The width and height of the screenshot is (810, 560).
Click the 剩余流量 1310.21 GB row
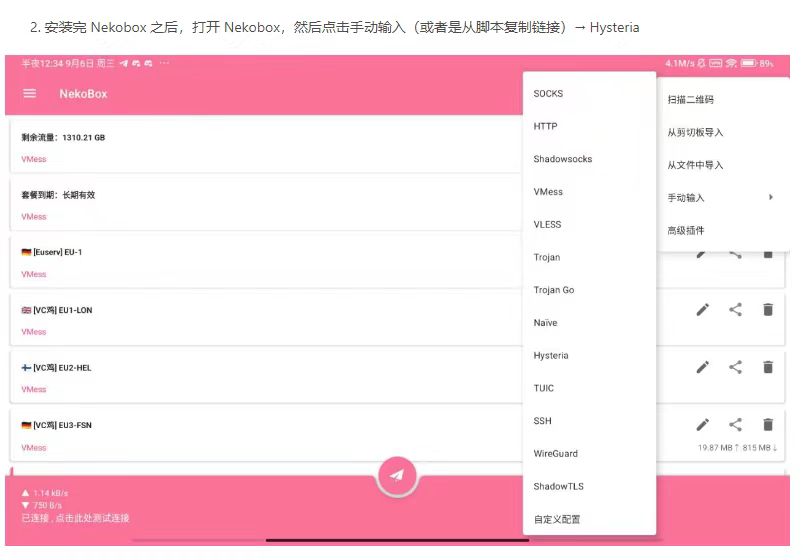pos(266,147)
